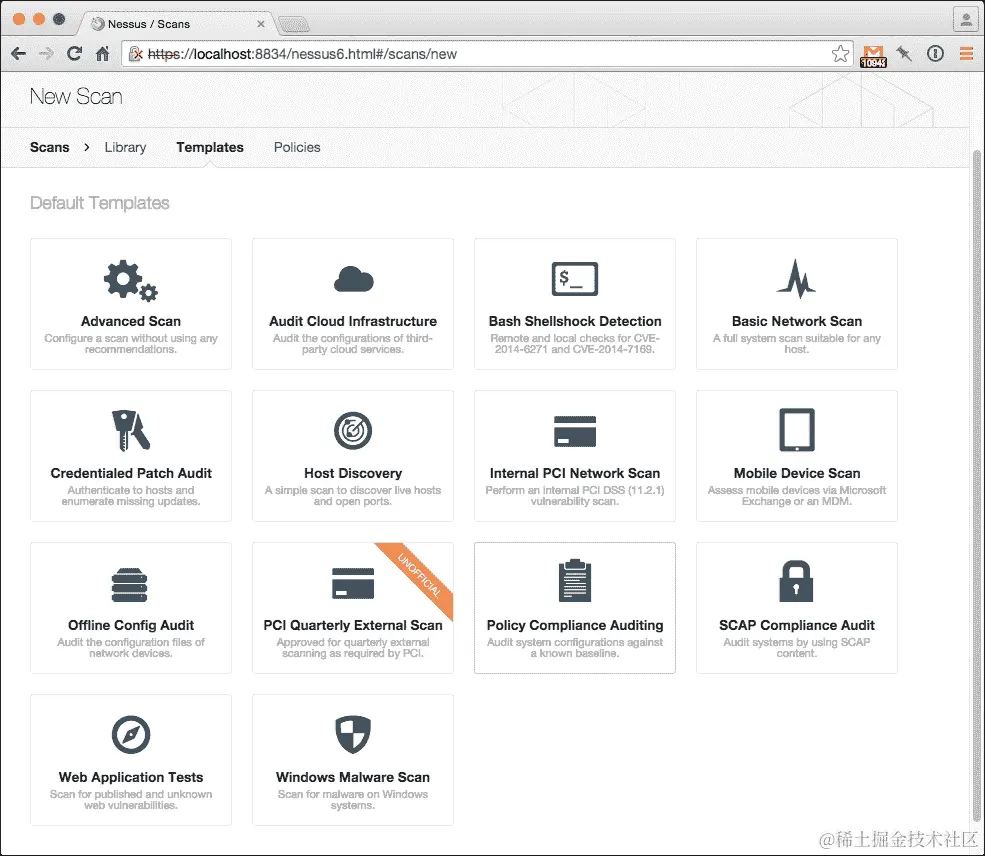Bookmark the page with star icon

coord(840,54)
